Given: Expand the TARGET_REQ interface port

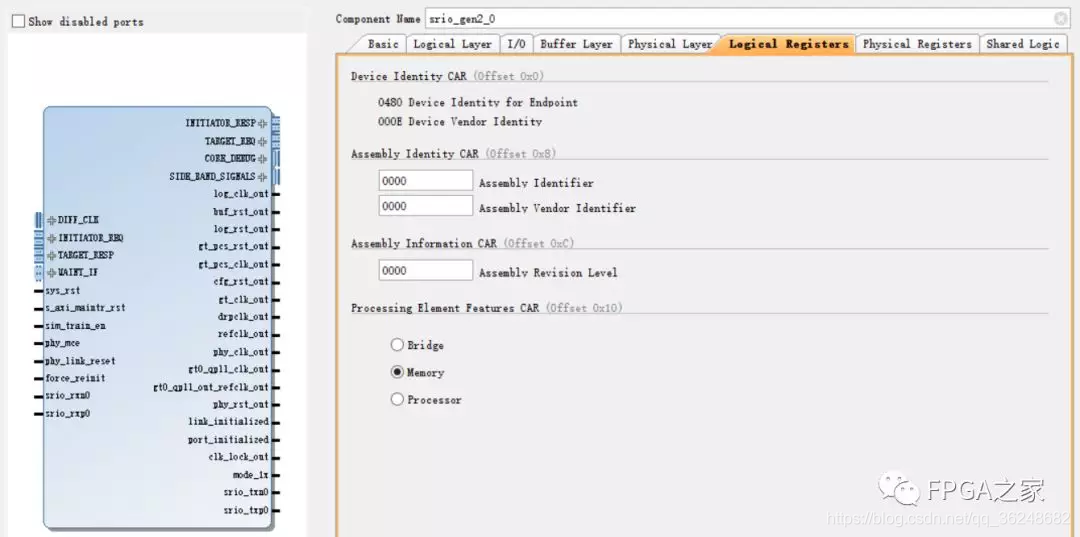Looking at the screenshot, I should pos(262,141).
